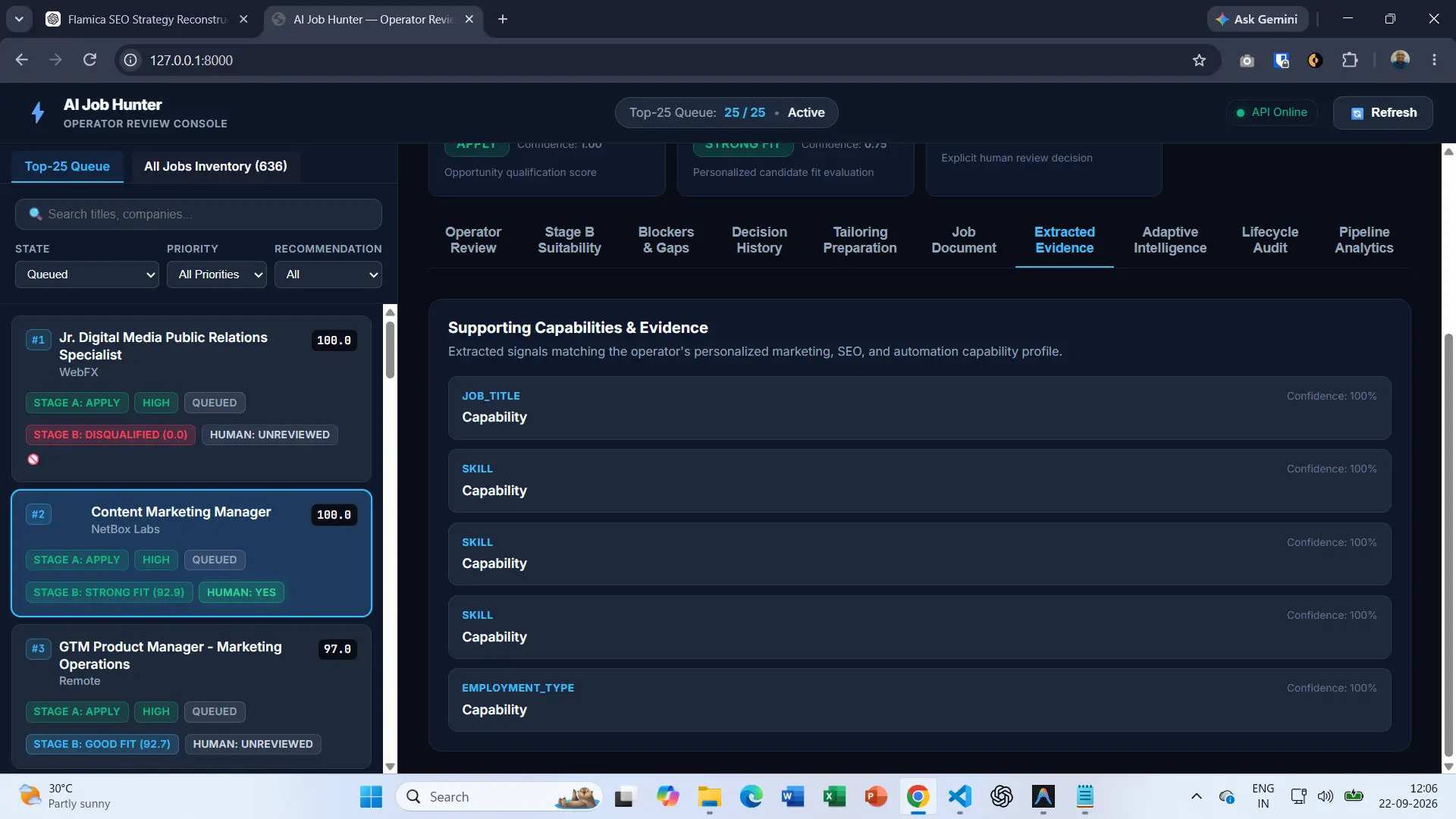Open the Decision History tab
Viewport: 1456px width, 819px height.
(759, 240)
